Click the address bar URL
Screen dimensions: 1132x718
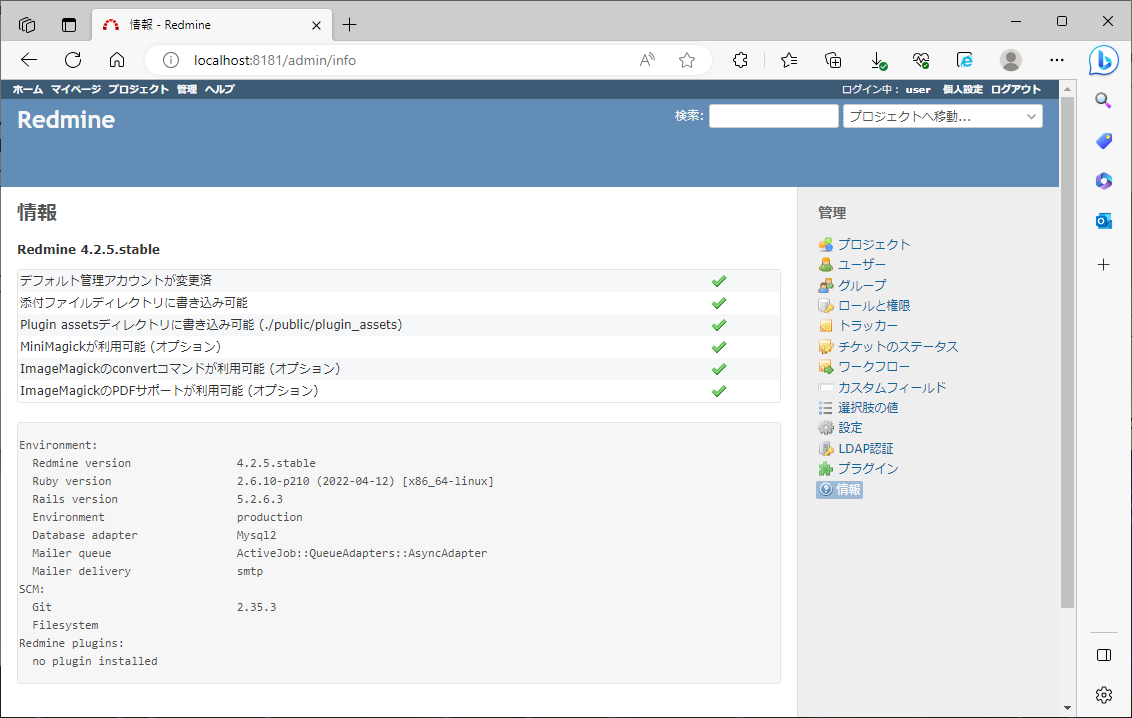274,60
